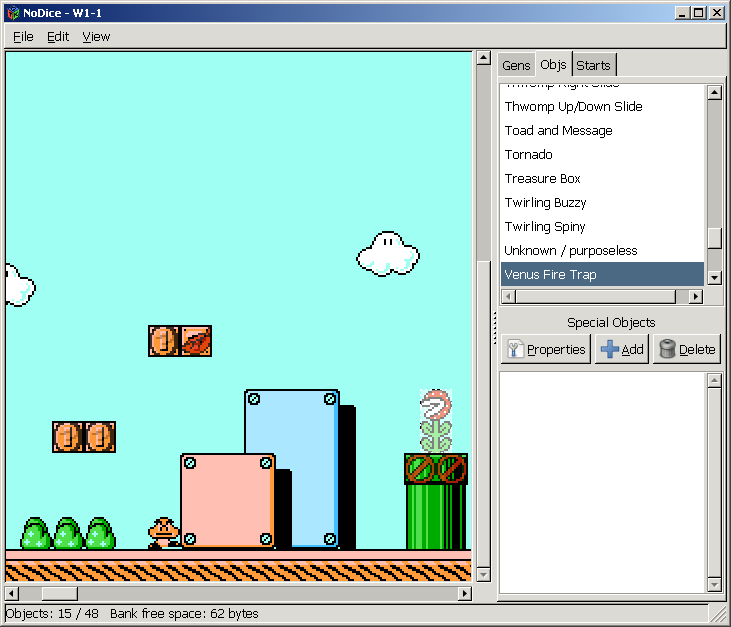Close the NoDice window
This screenshot has height=627, width=731.
pyautogui.click(x=717, y=13)
